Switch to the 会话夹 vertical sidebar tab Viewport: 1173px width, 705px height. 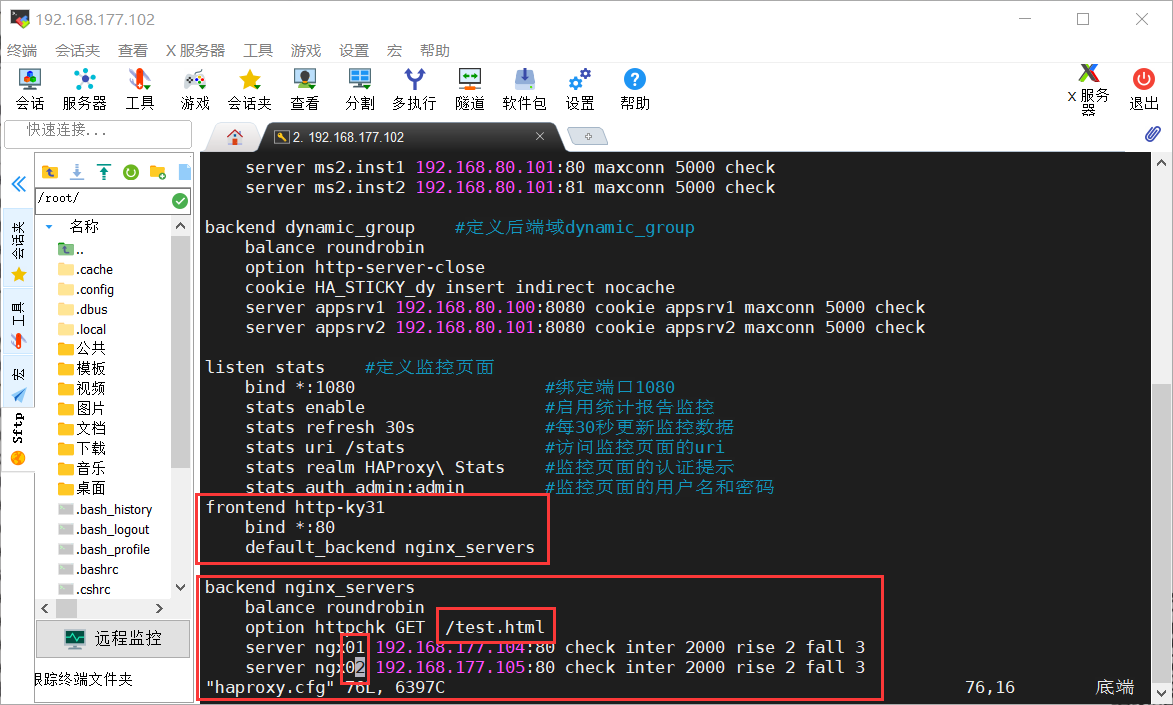click(x=19, y=250)
